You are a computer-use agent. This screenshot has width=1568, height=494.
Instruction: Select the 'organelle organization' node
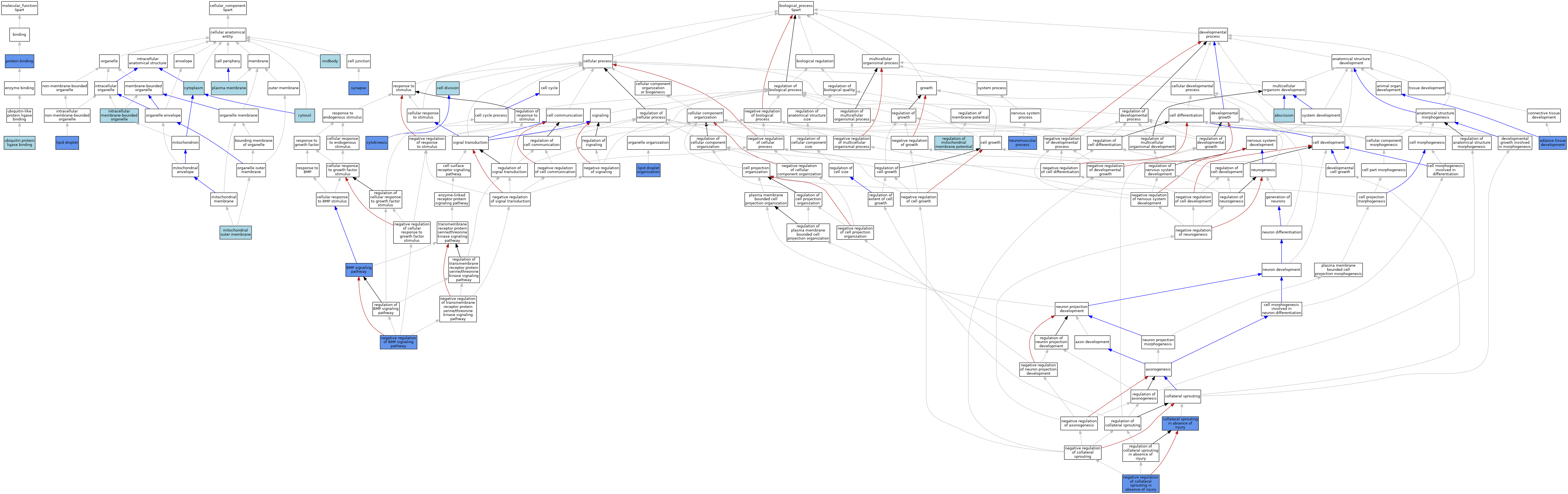(x=648, y=143)
